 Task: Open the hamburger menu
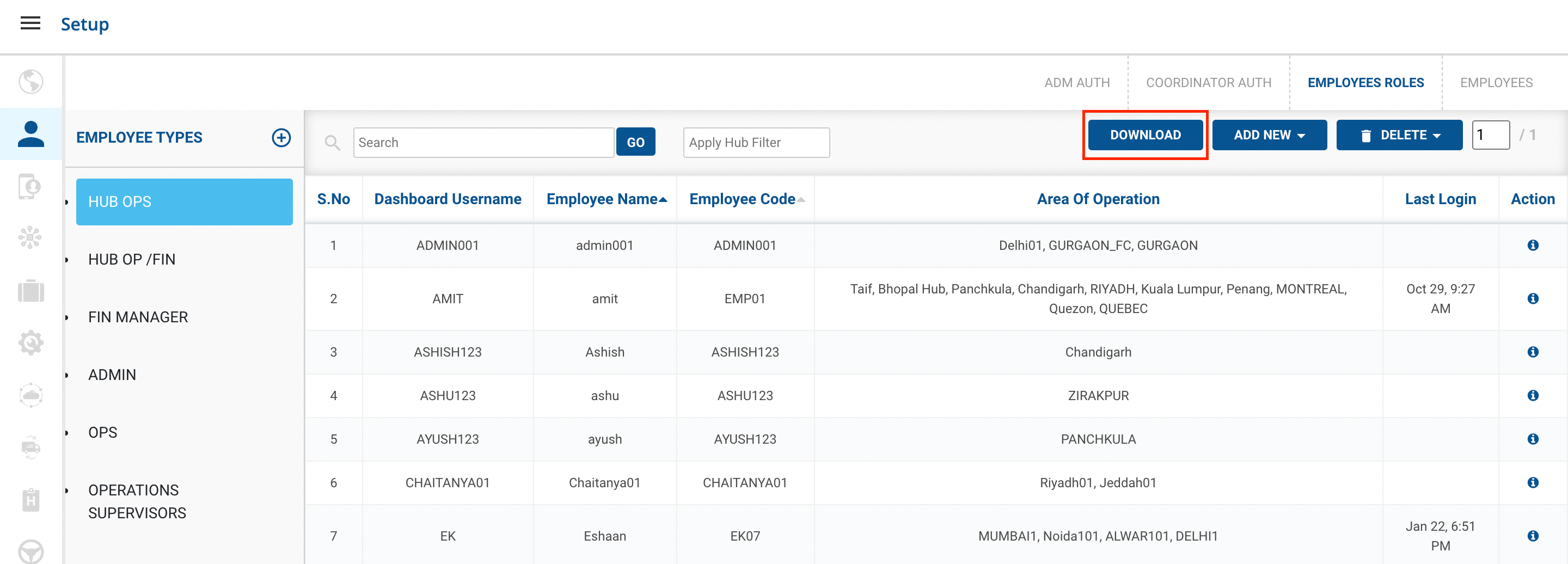[x=30, y=23]
